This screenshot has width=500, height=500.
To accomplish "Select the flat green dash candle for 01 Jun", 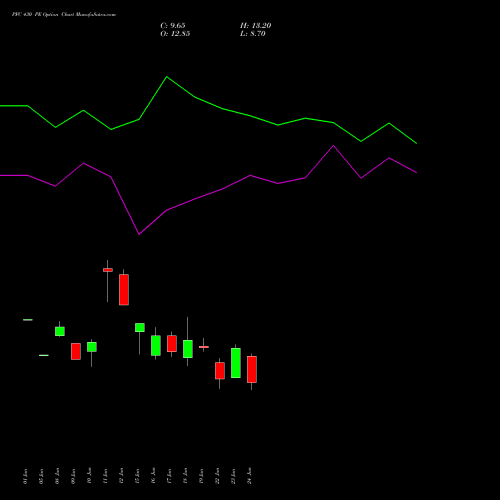I will tap(28, 320).
